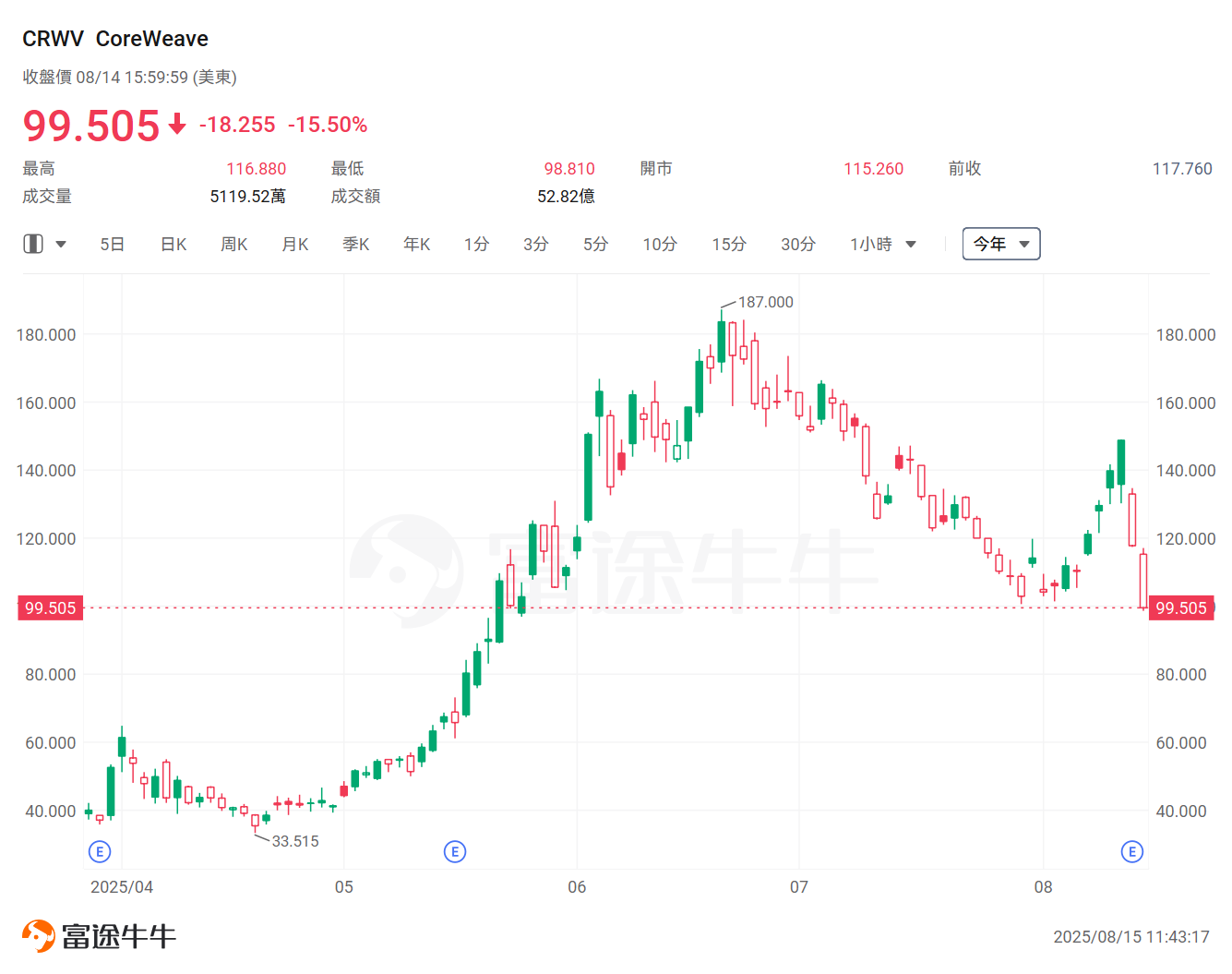Click the 富途牛牛 logo at bottom left
The height and width of the screenshot is (974, 1232).
[97, 934]
